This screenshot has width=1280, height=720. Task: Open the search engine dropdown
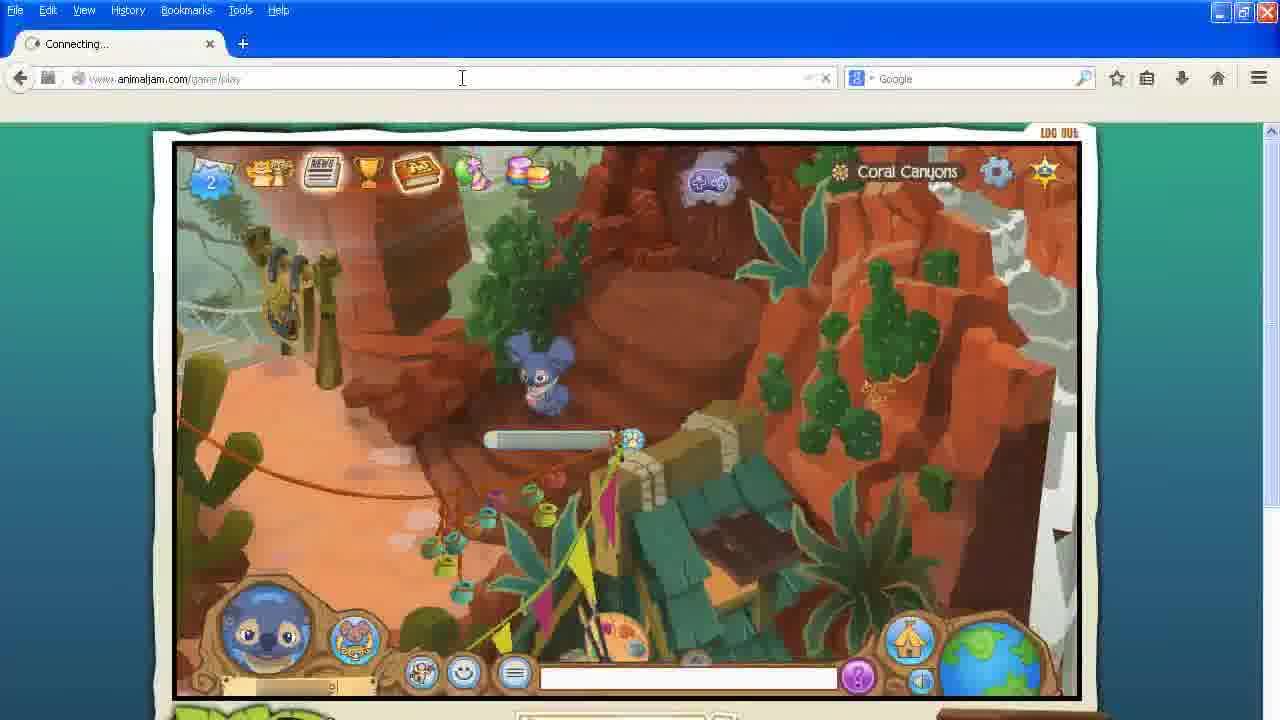point(861,79)
